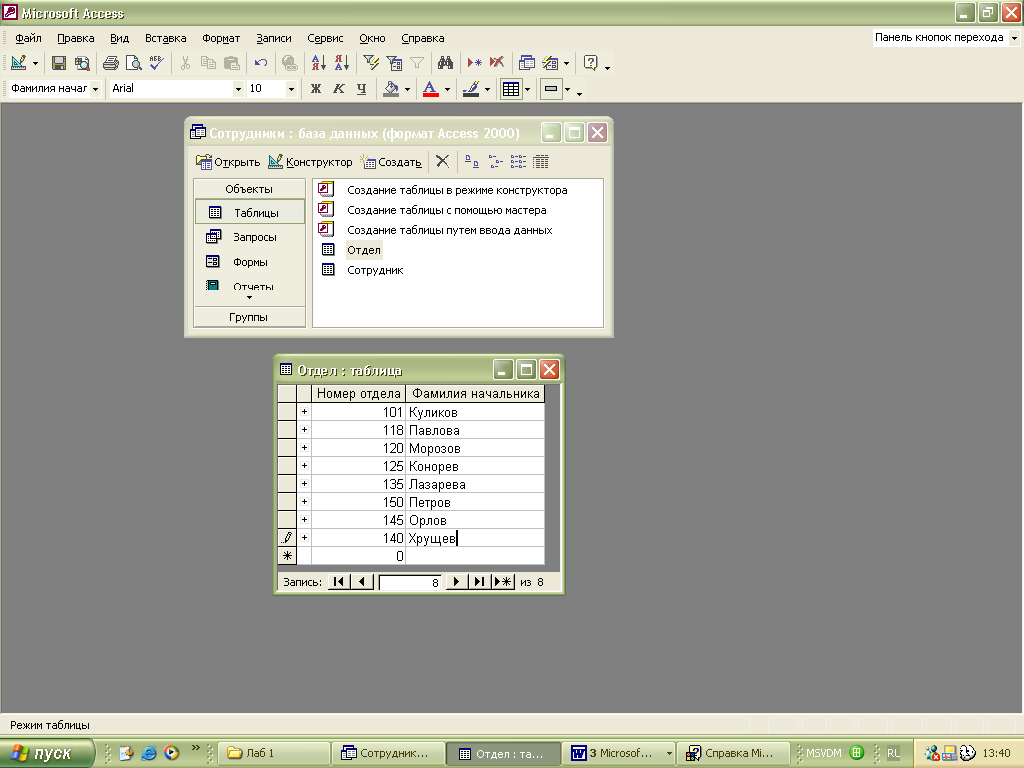Viewport: 1024px width, 768px height.
Task: Toggle bold Ж formatting
Action: point(316,89)
